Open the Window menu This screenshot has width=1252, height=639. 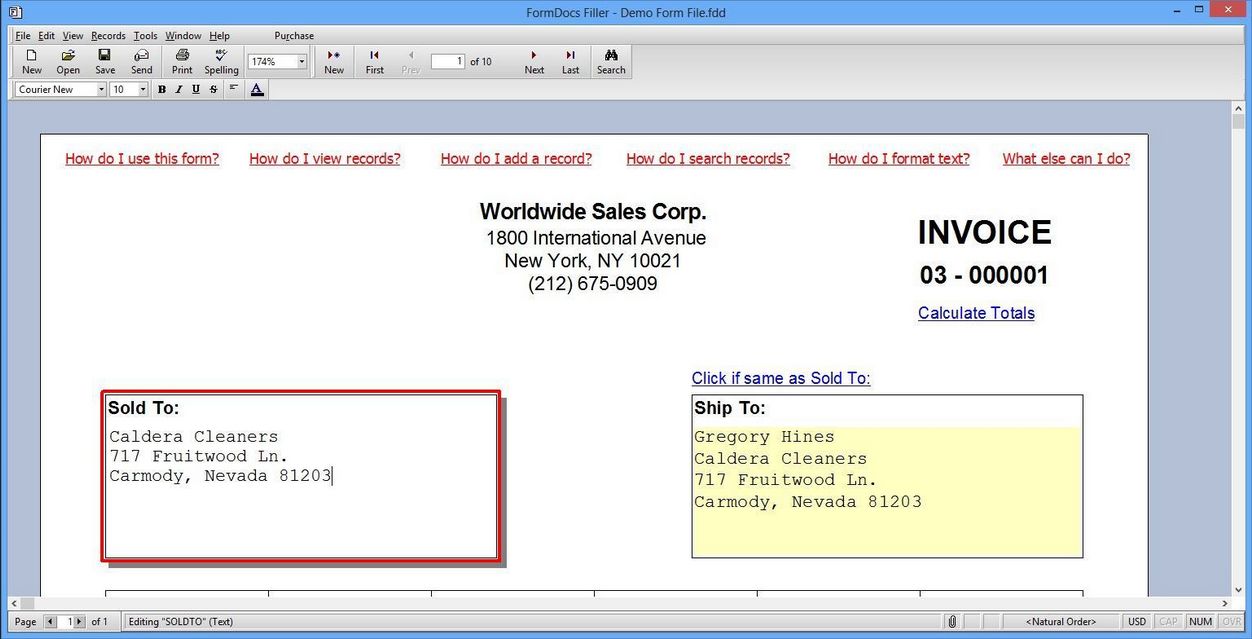pyautogui.click(x=183, y=36)
